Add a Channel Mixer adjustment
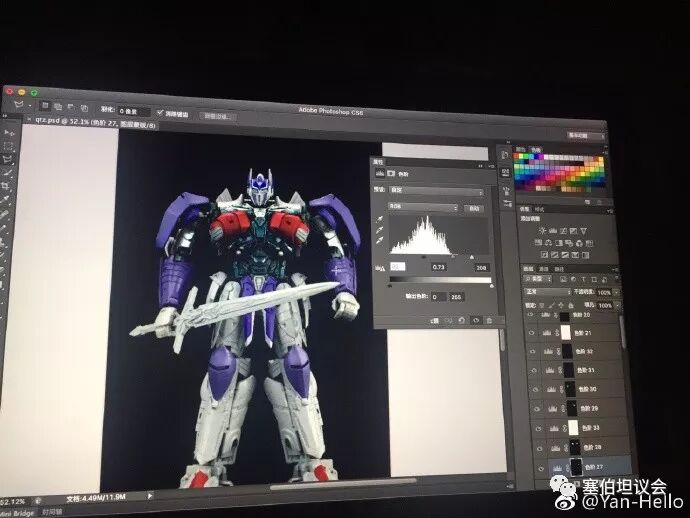 pyautogui.click(x=580, y=243)
